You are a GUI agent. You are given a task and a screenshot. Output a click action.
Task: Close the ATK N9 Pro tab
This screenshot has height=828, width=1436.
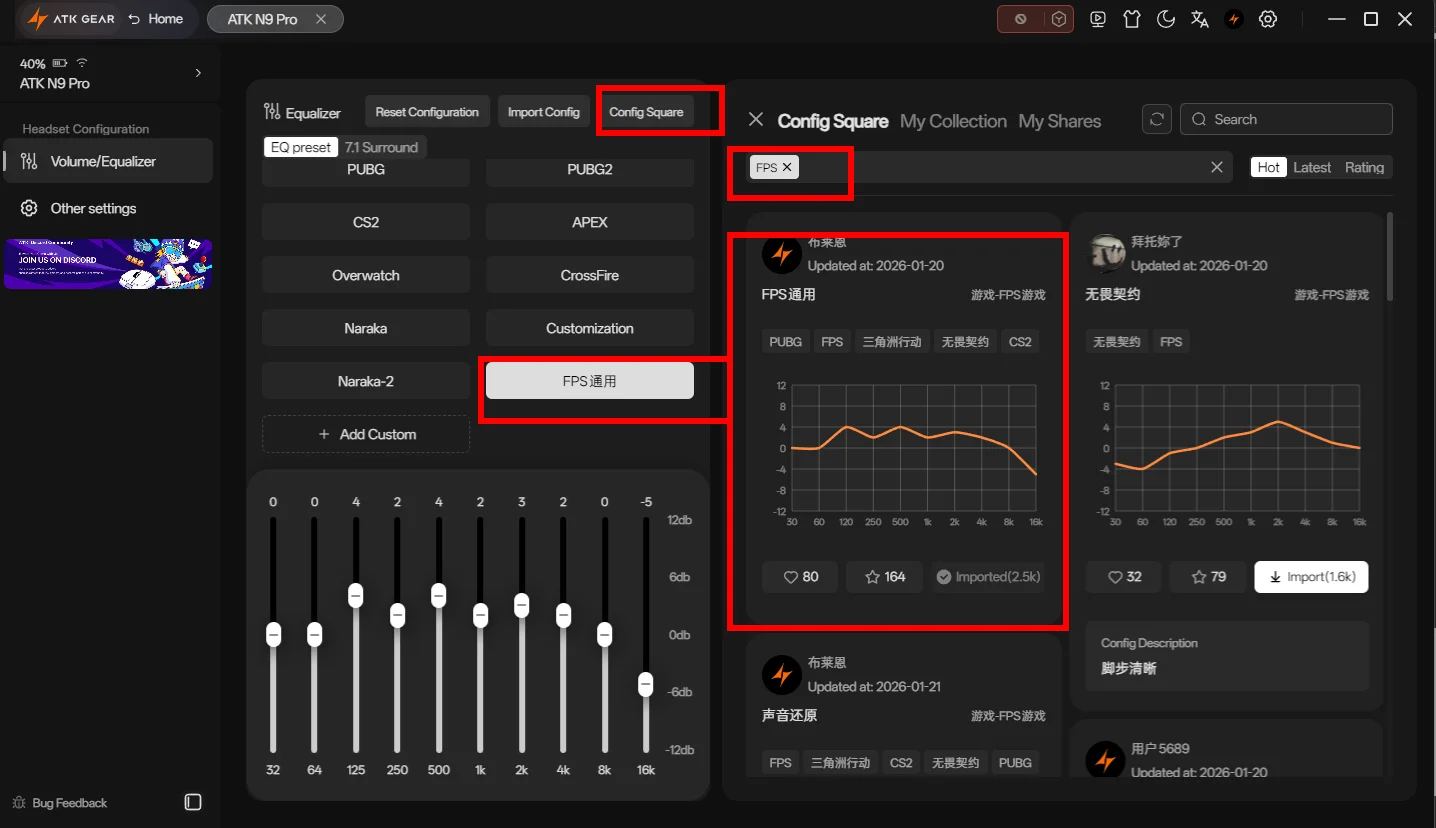tap(320, 19)
